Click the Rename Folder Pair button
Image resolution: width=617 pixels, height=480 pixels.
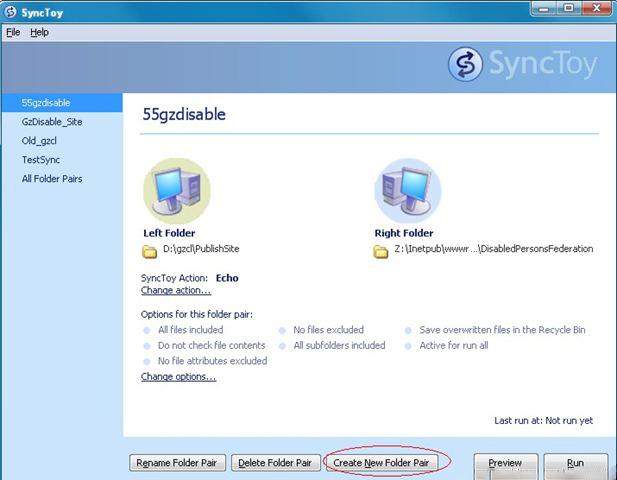point(177,463)
